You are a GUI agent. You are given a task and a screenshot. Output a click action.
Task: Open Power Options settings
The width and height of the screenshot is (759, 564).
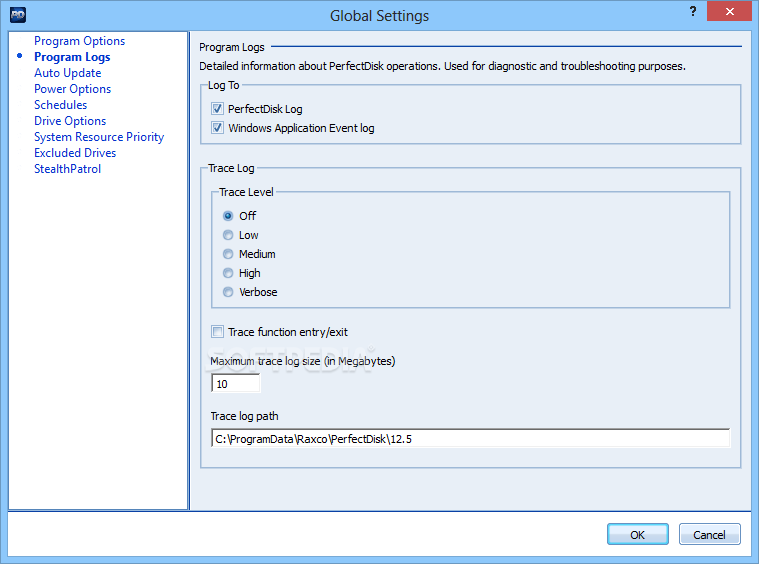73,89
